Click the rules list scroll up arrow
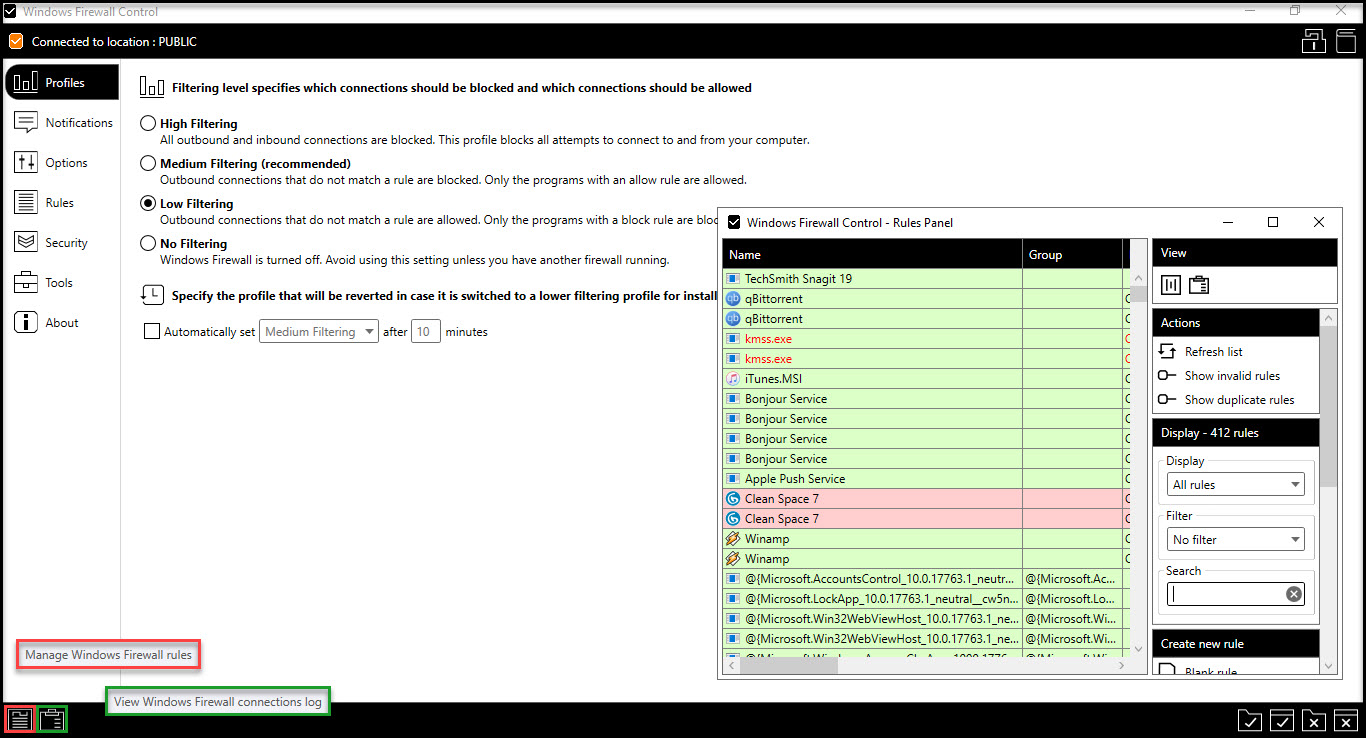This screenshot has width=1366, height=738. [x=1138, y=279]
